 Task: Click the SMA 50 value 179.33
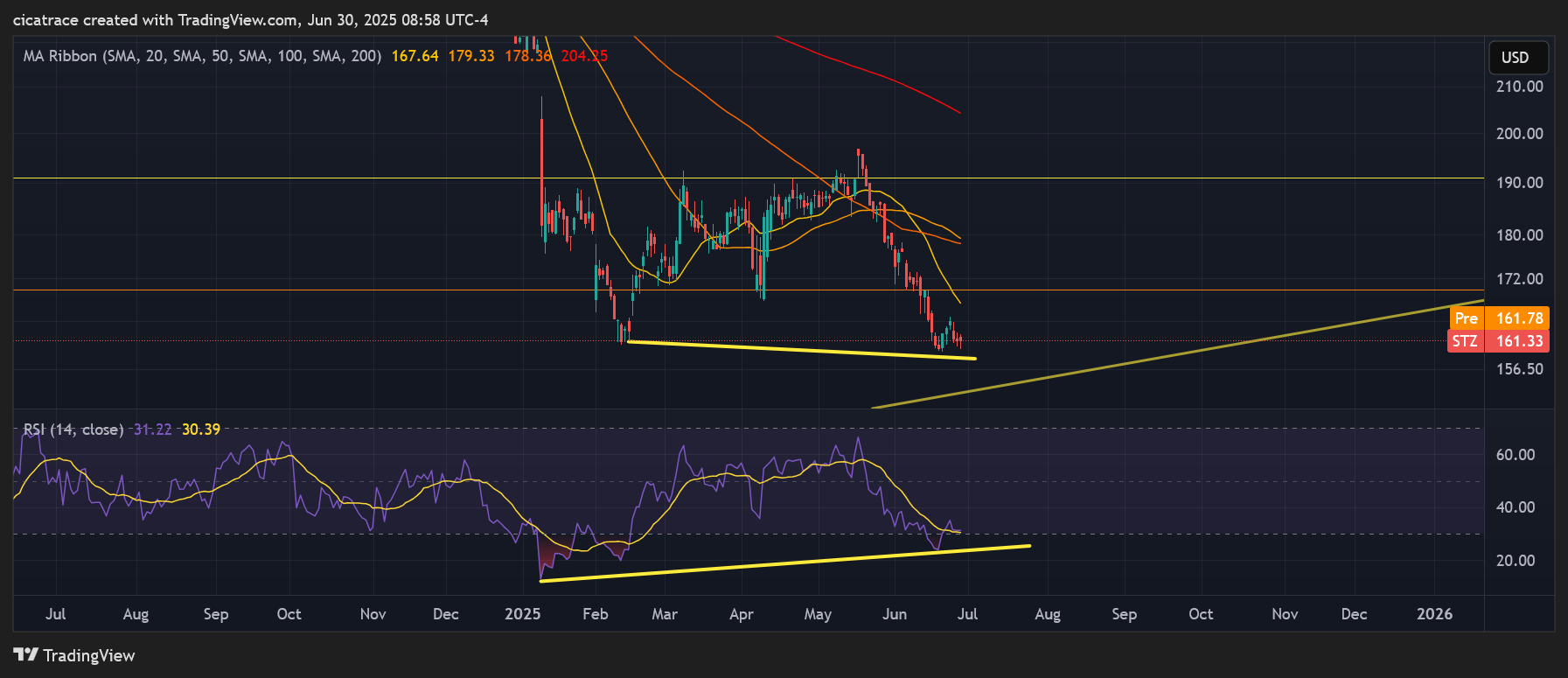coord(471,56)
